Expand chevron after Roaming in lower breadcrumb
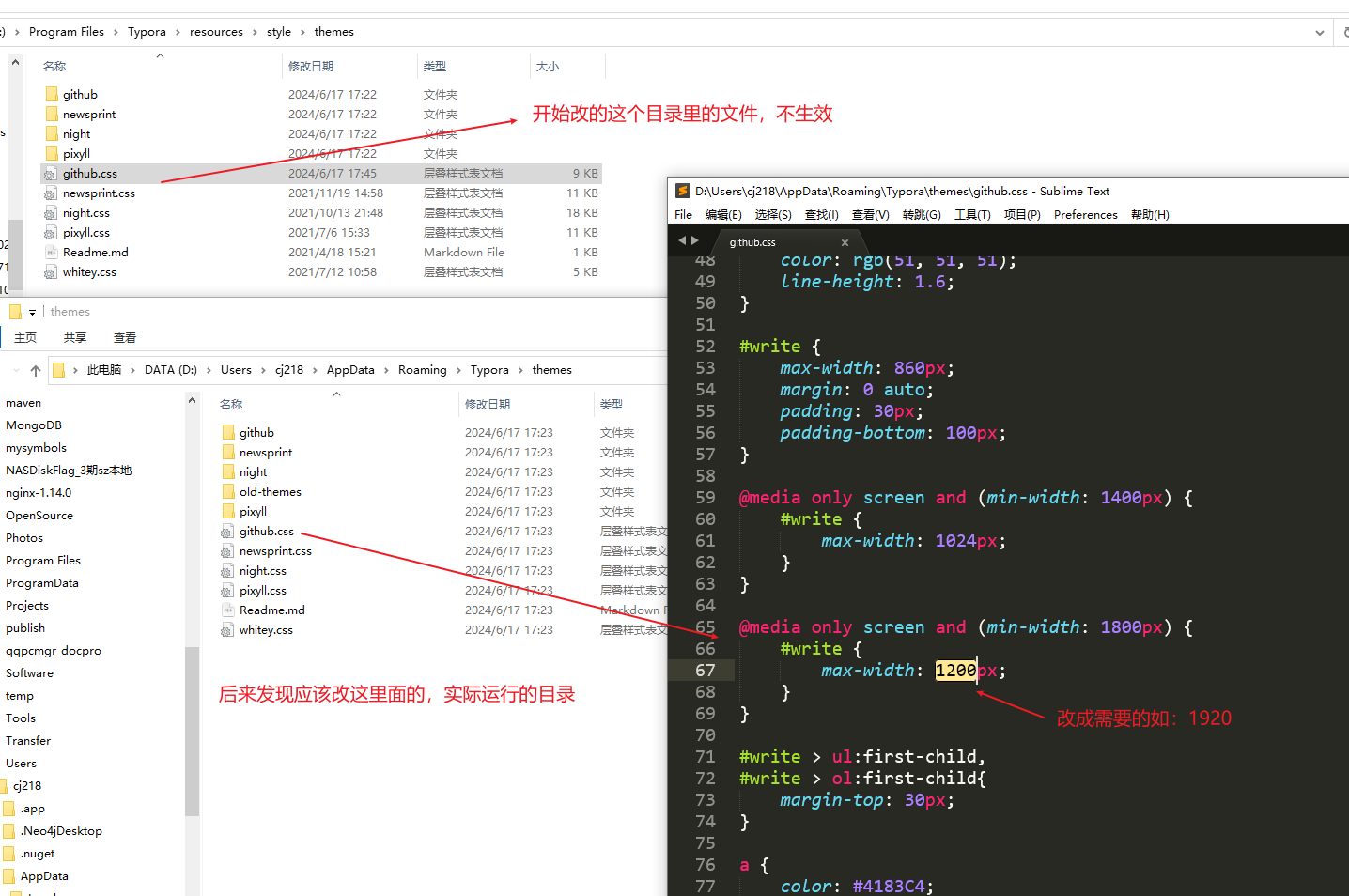Viewport: 1349px width, 896px height. 458,370
